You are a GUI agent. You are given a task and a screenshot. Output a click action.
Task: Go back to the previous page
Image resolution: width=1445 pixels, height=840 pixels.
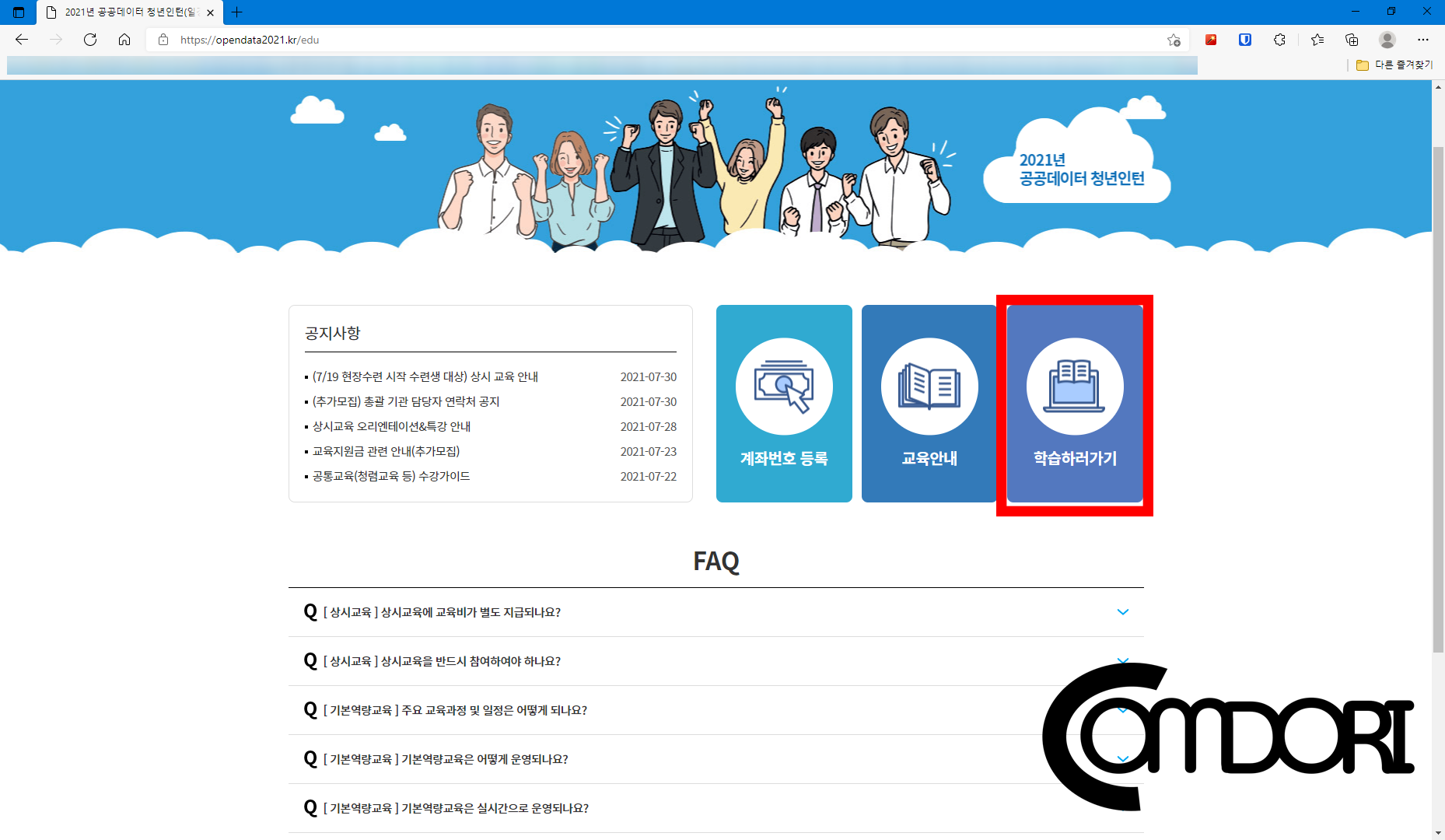[x=22, y=40]
